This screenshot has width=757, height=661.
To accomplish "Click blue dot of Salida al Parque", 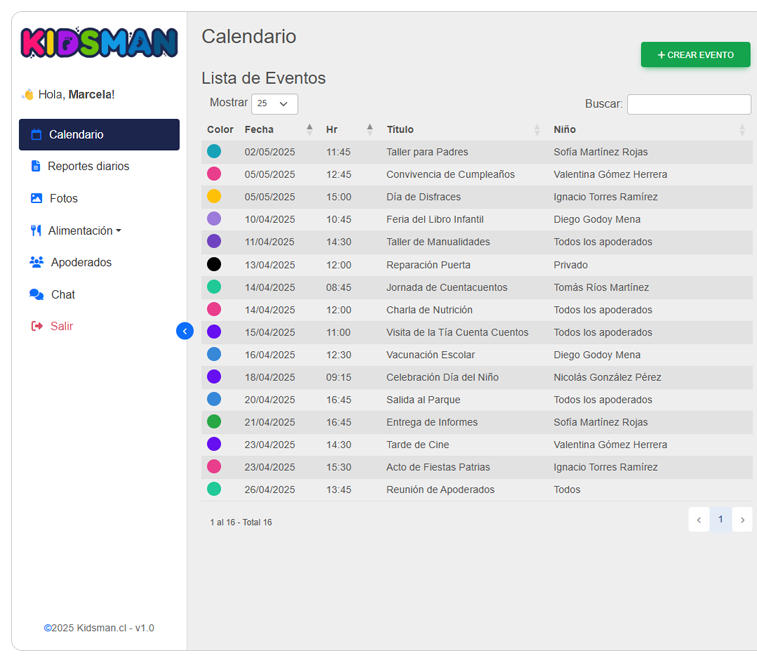I will (214, 399).
